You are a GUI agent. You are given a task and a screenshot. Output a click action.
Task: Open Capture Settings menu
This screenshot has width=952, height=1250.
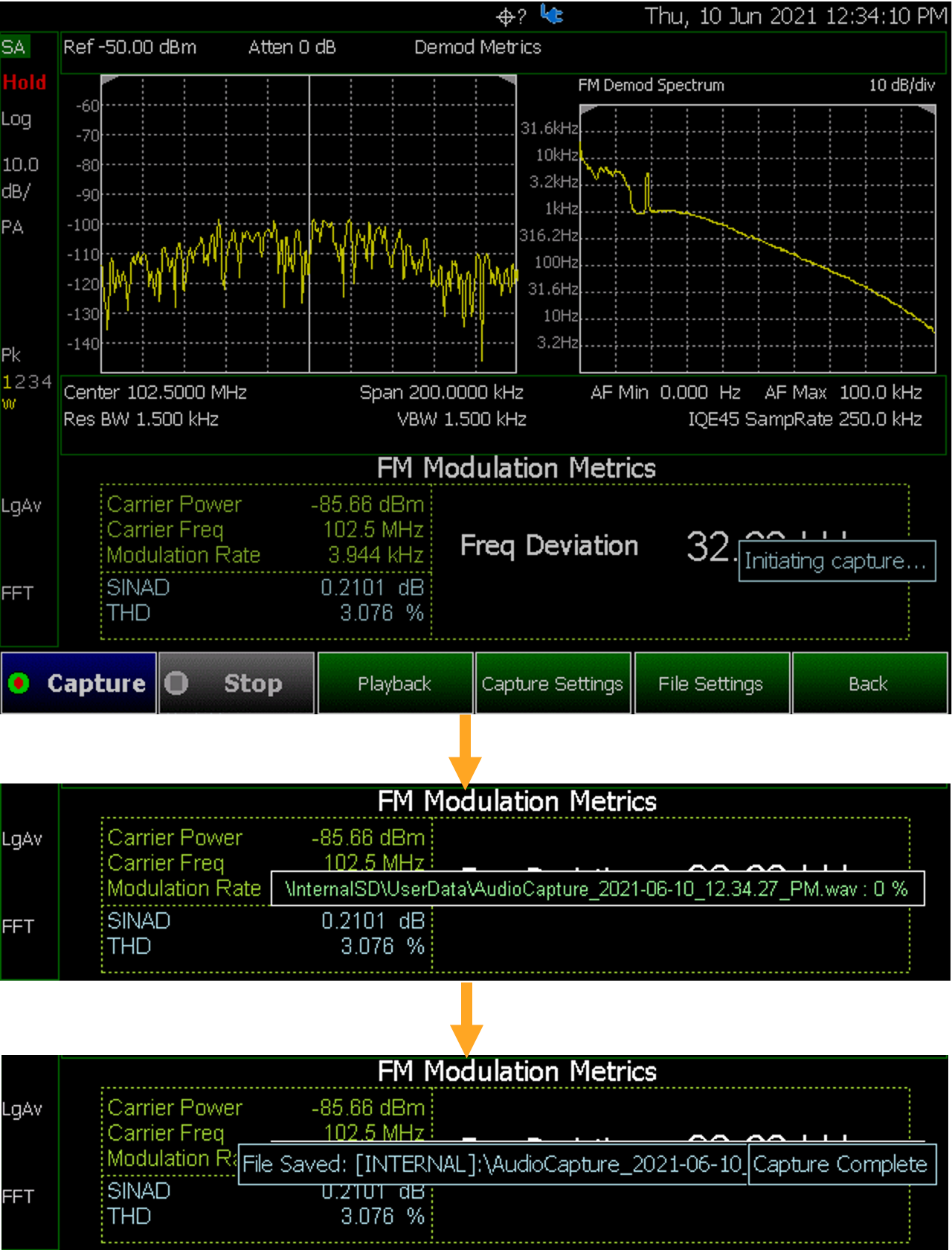coord(553,683)
